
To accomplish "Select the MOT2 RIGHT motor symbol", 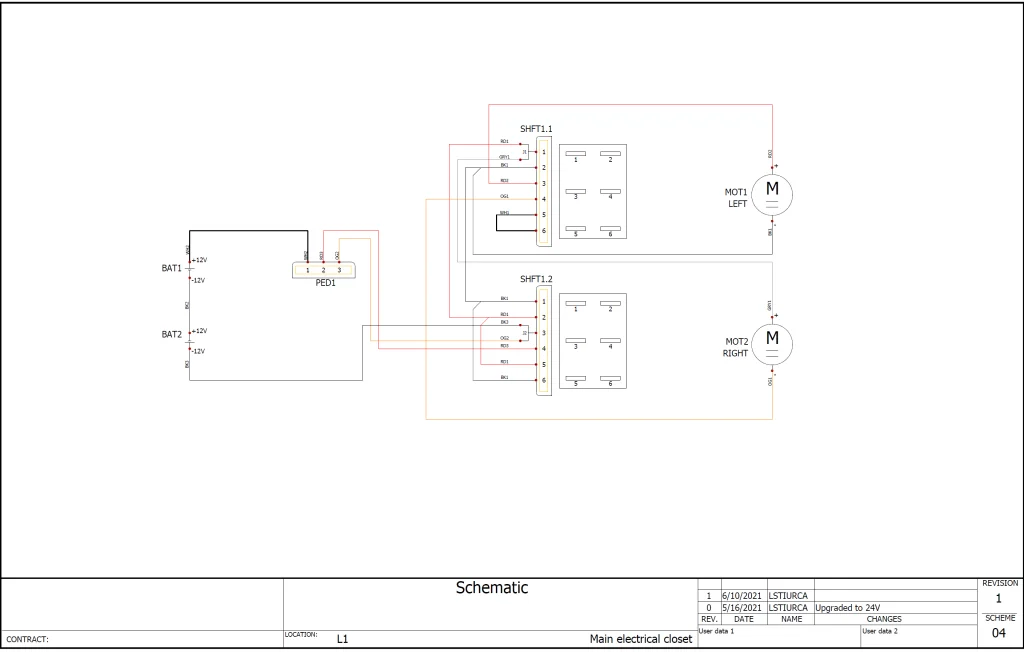I will [771, 342].
